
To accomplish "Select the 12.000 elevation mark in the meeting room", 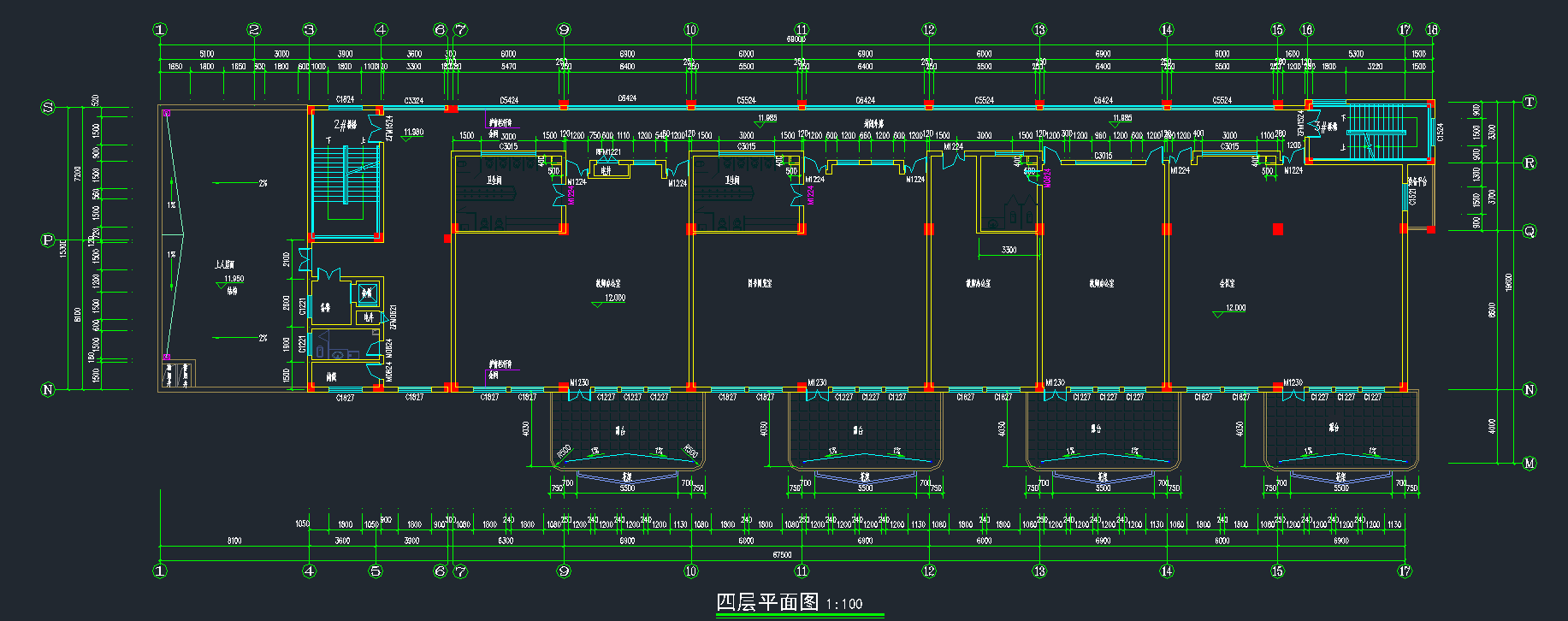I will pos(1235,308).
